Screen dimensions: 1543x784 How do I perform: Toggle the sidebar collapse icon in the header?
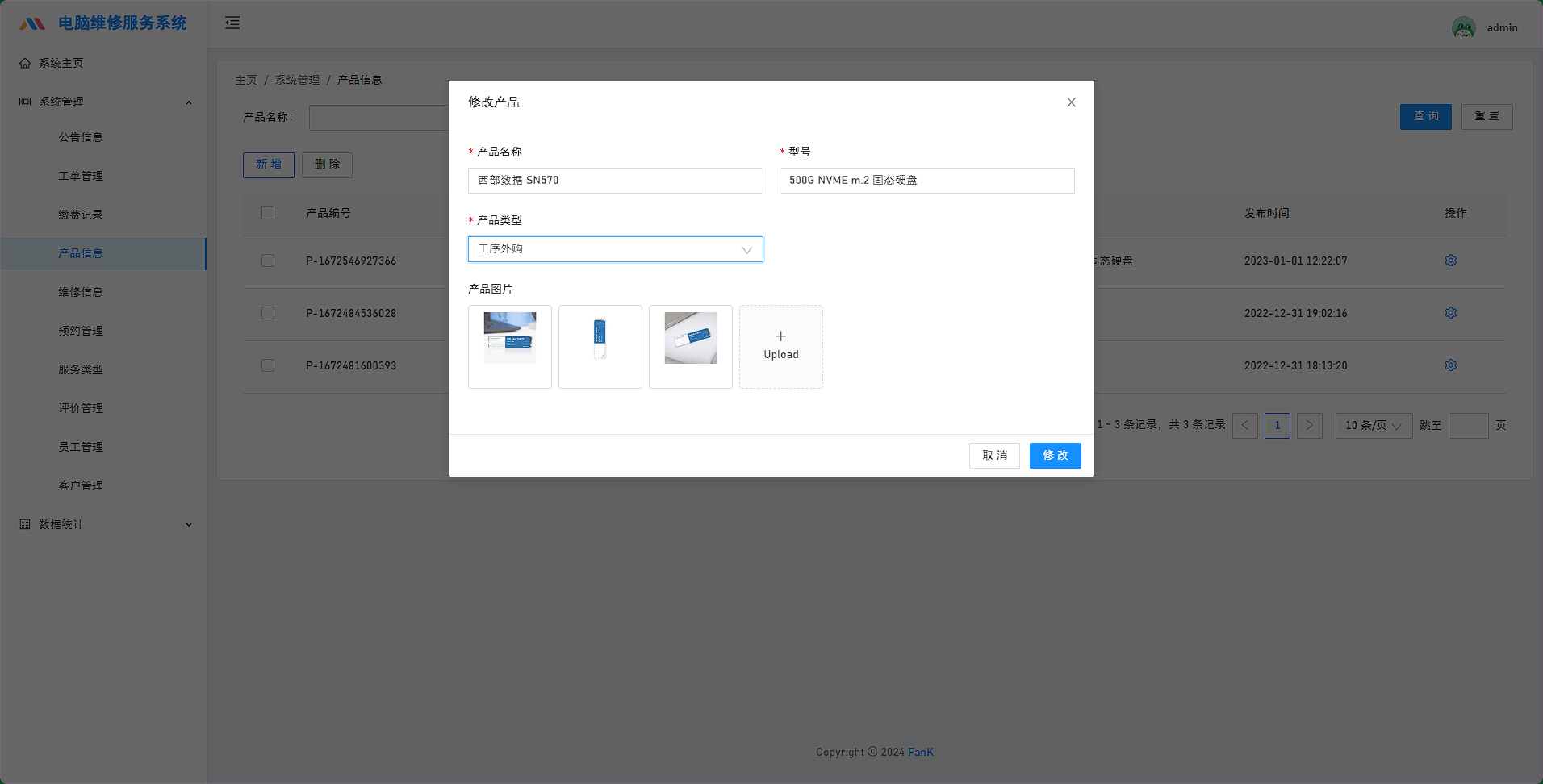(232, 23)
